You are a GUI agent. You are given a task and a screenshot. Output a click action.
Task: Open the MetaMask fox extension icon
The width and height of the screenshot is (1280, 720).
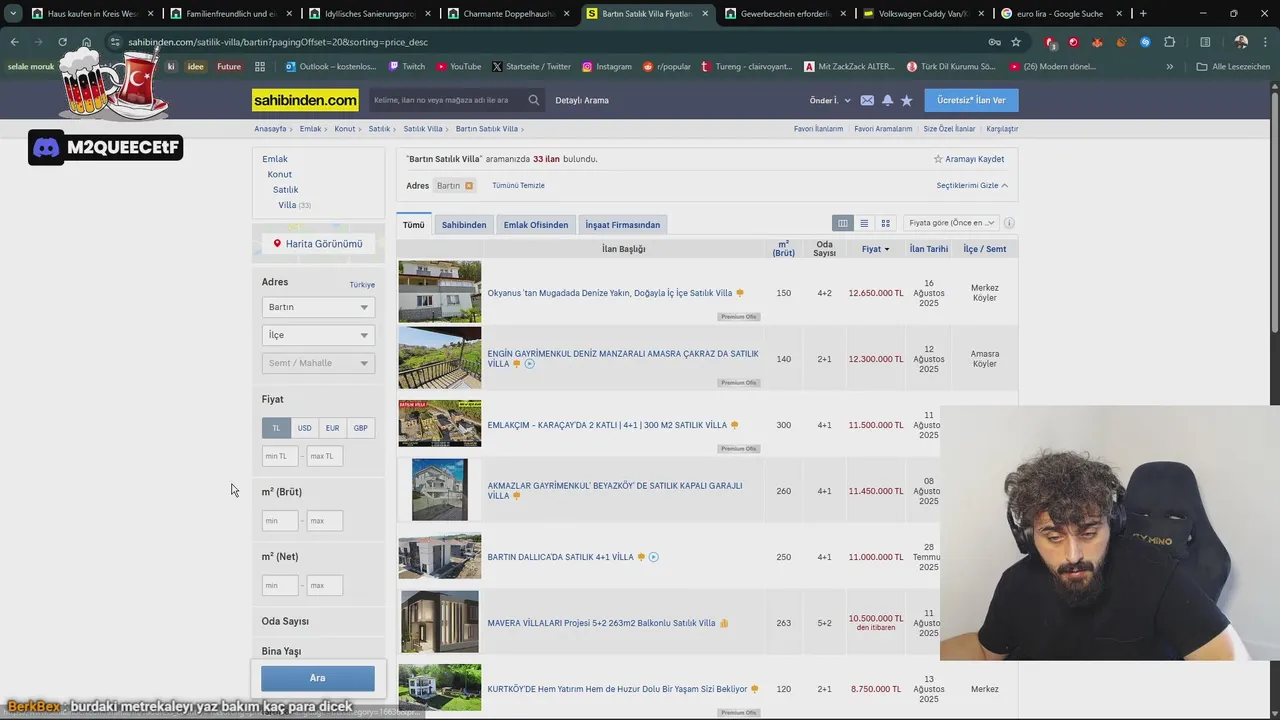1097,42
